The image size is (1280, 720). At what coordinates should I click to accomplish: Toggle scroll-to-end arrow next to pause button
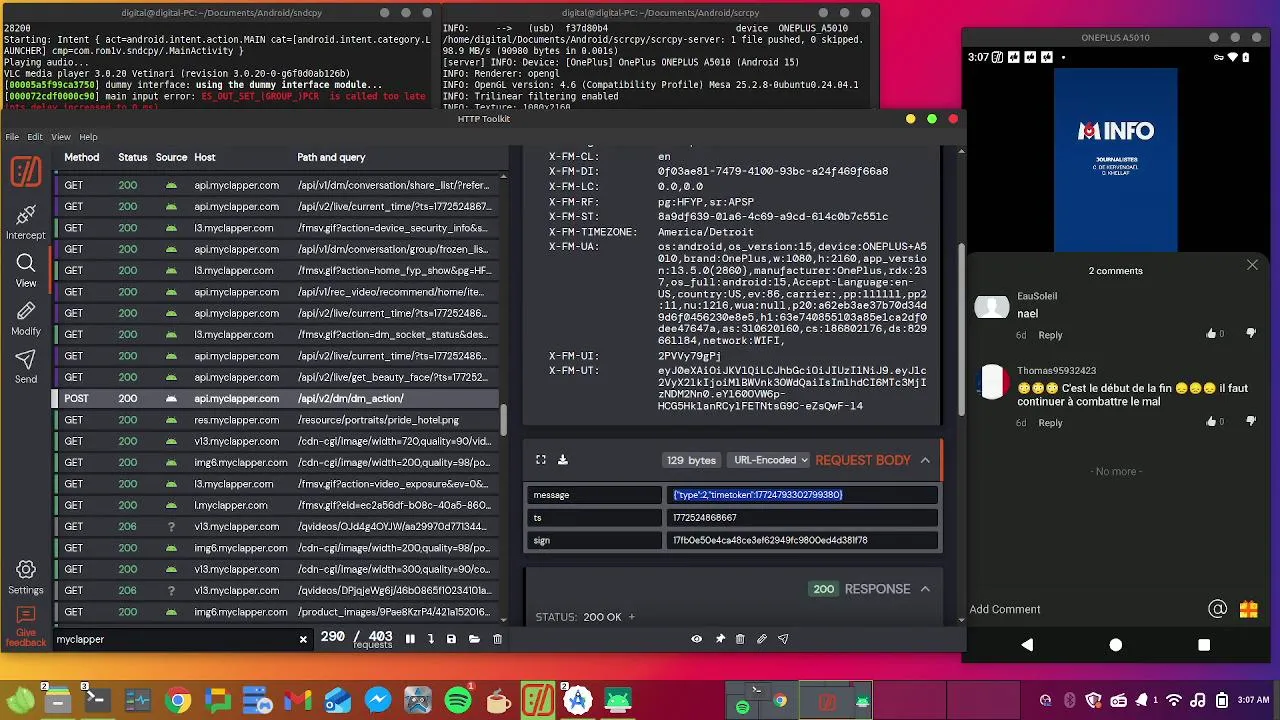431,639
